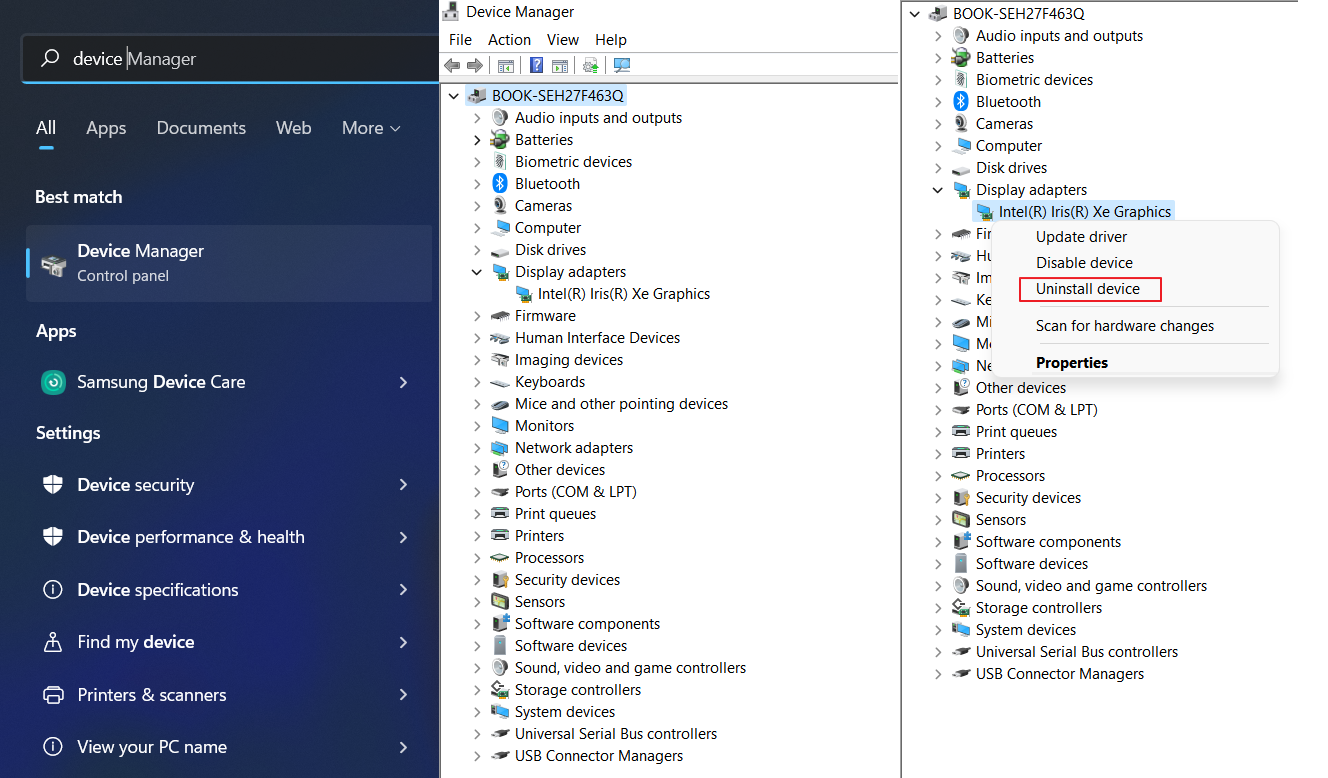1328x778 pixels.
Task: Select System devices in tree with context menu
Action: pos(1026,630)
